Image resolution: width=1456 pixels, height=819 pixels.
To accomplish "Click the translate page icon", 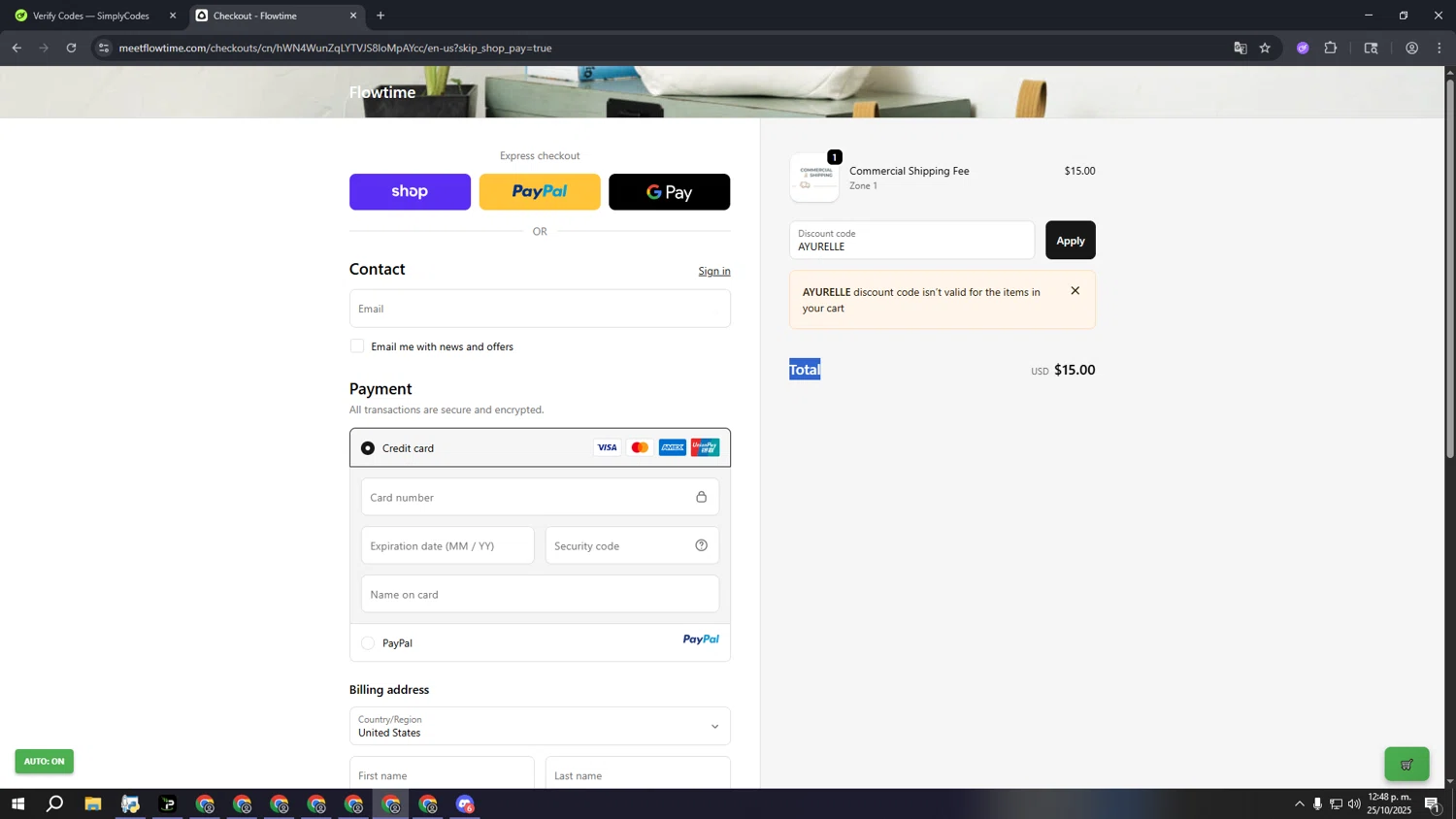I will point(1240,48).
